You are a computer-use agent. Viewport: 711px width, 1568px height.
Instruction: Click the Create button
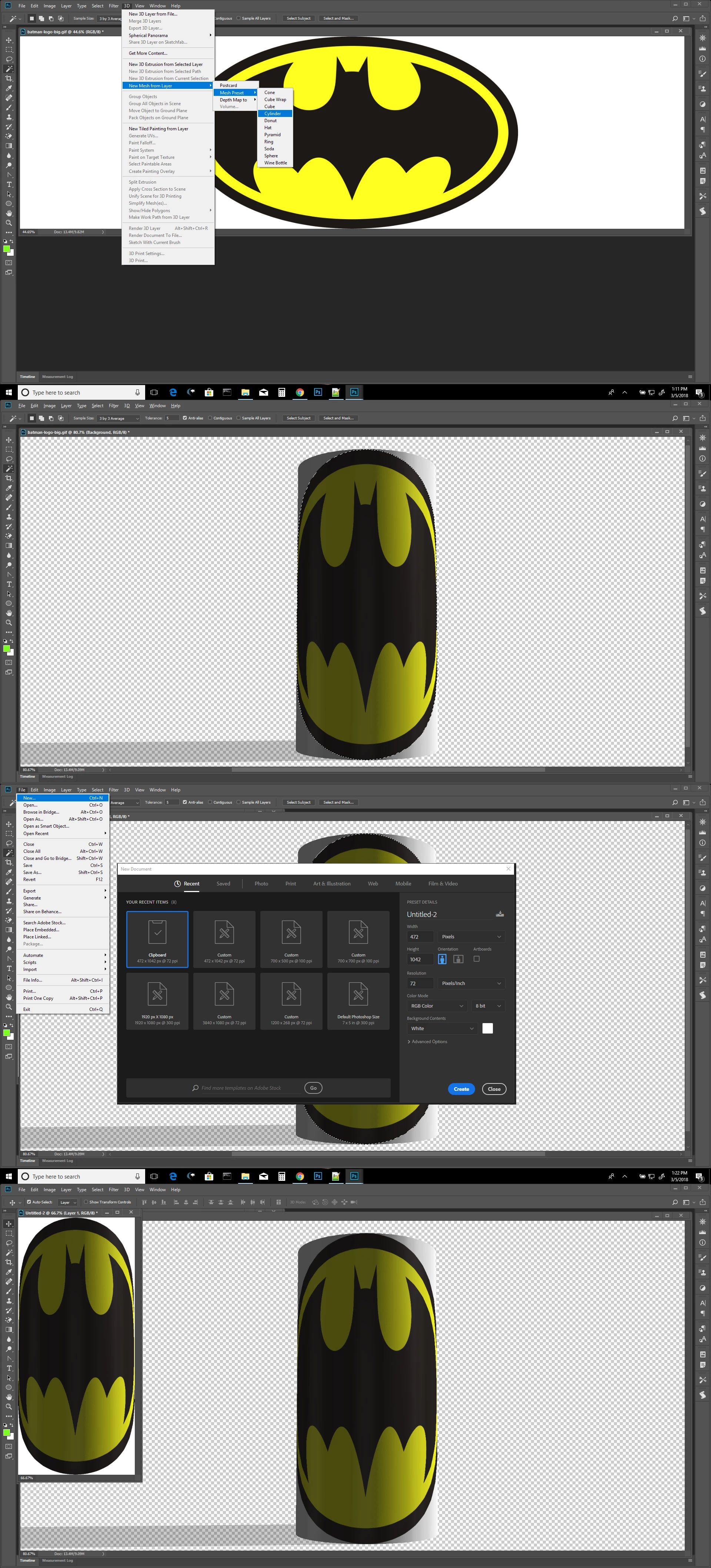click(x=461, y=1089)
